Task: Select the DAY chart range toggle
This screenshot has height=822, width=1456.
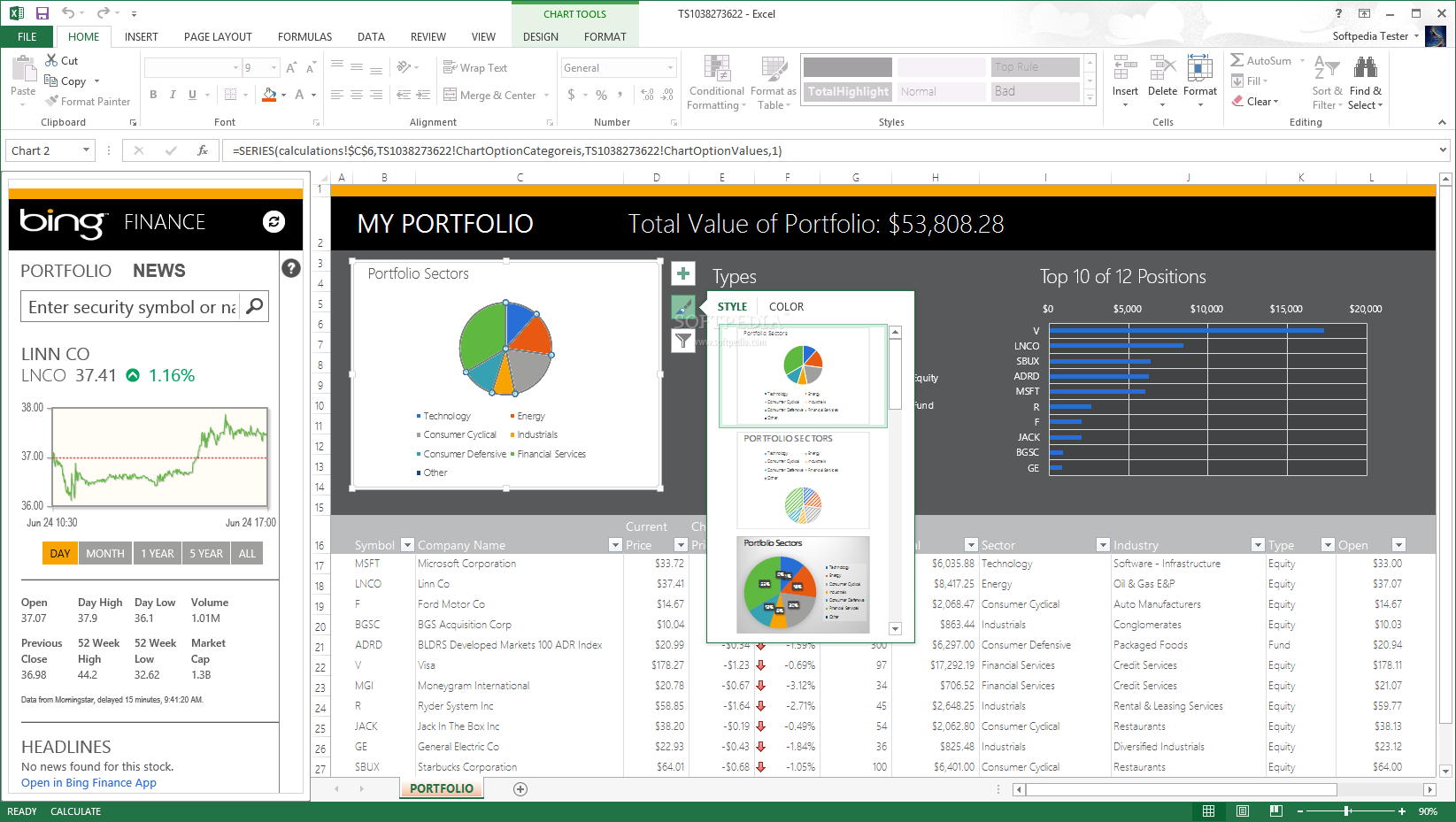Action: 60,553
